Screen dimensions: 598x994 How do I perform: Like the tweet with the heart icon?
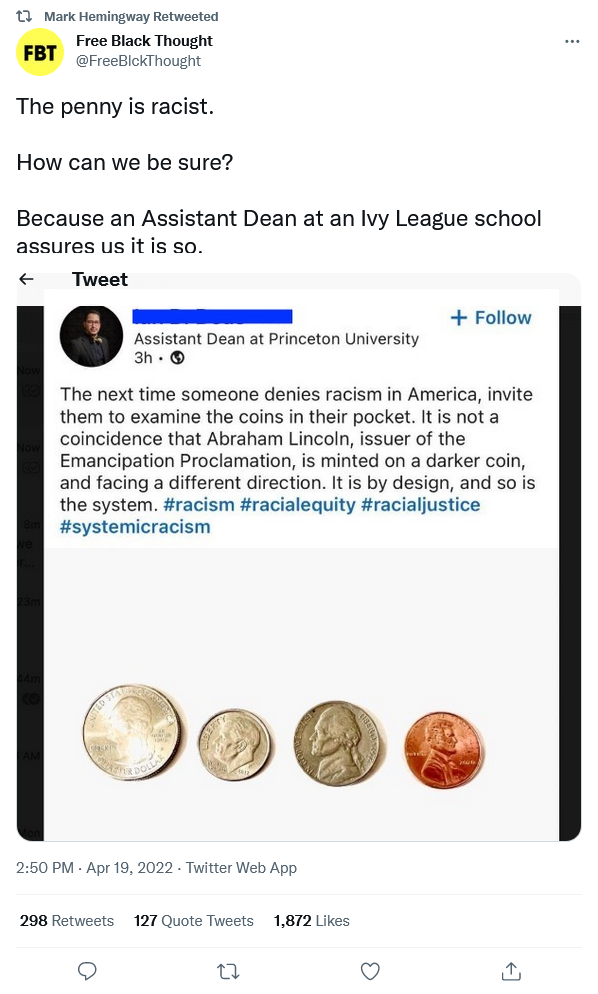(x=370, y=971)
